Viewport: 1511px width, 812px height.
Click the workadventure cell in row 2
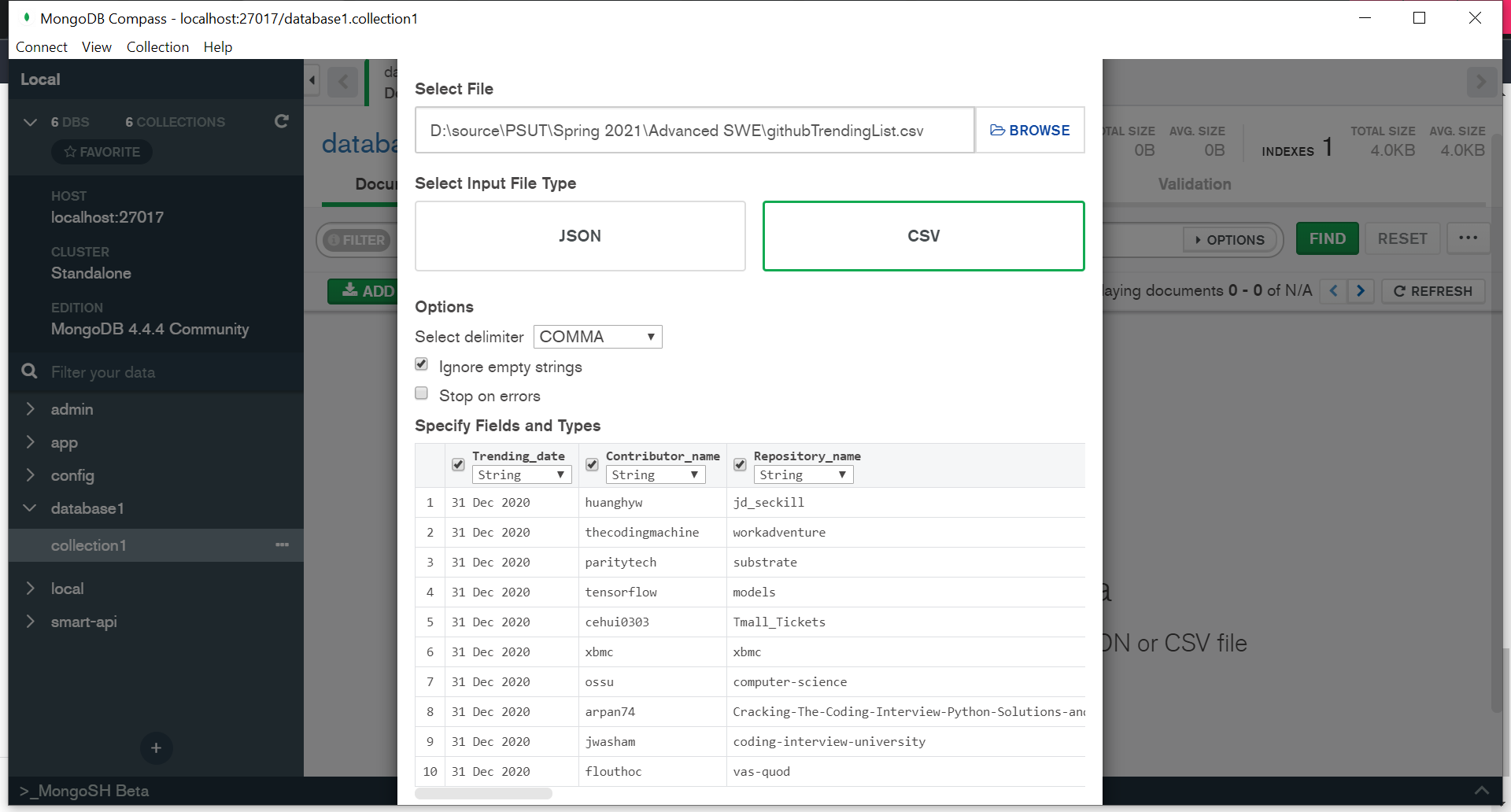(x=906, y=532)
